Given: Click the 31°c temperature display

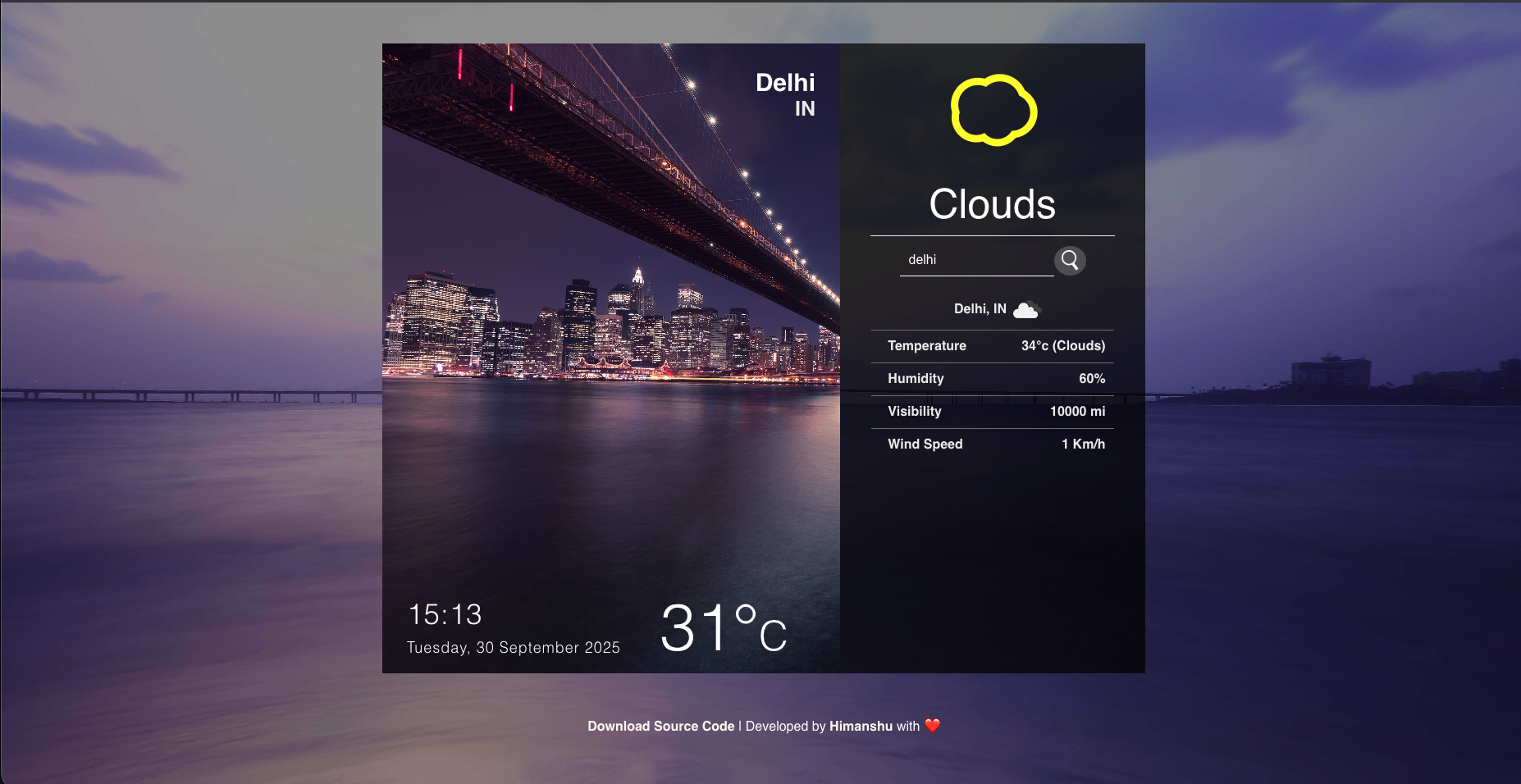Looking at the screenshot, I should [x=725, y=627].
